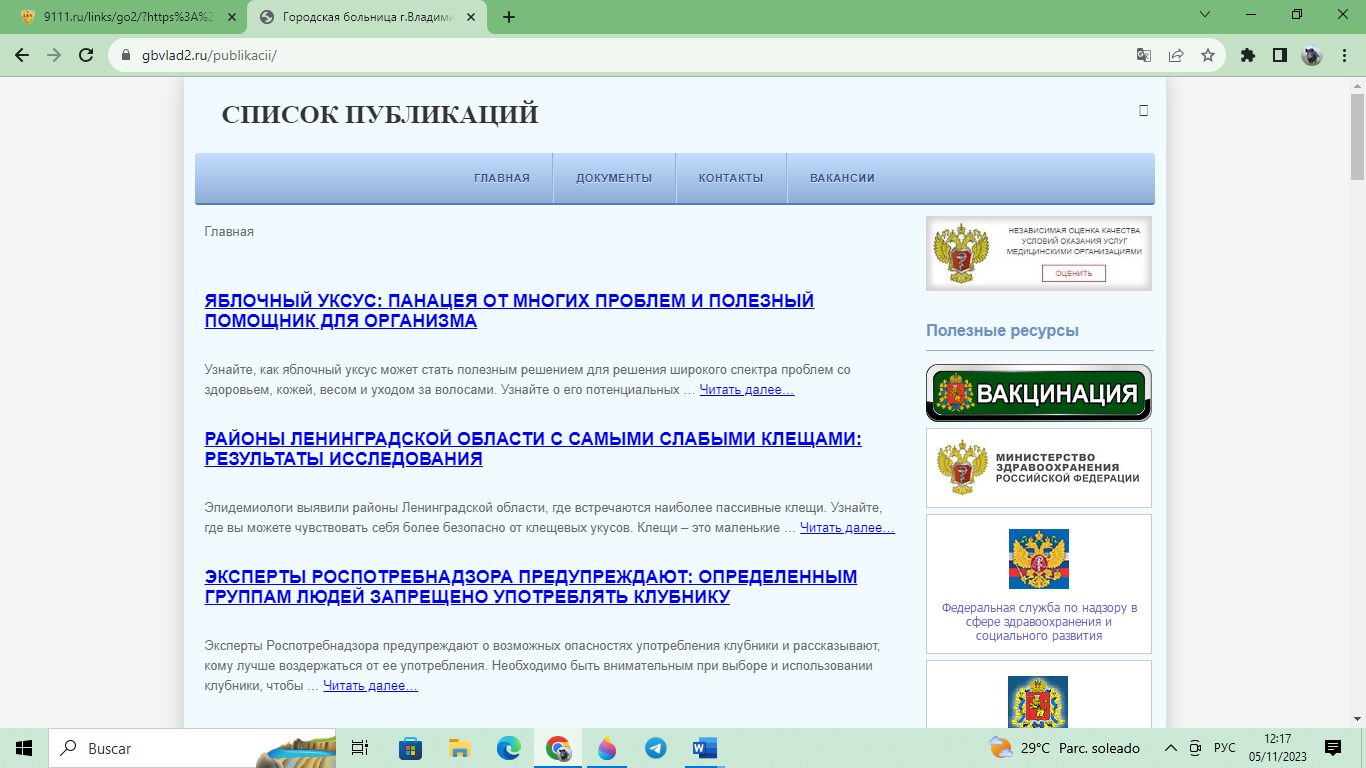Viewport: 1366px width, 768px height.
Task: Click the Share this page icon
Action: tap(1176, 55)
